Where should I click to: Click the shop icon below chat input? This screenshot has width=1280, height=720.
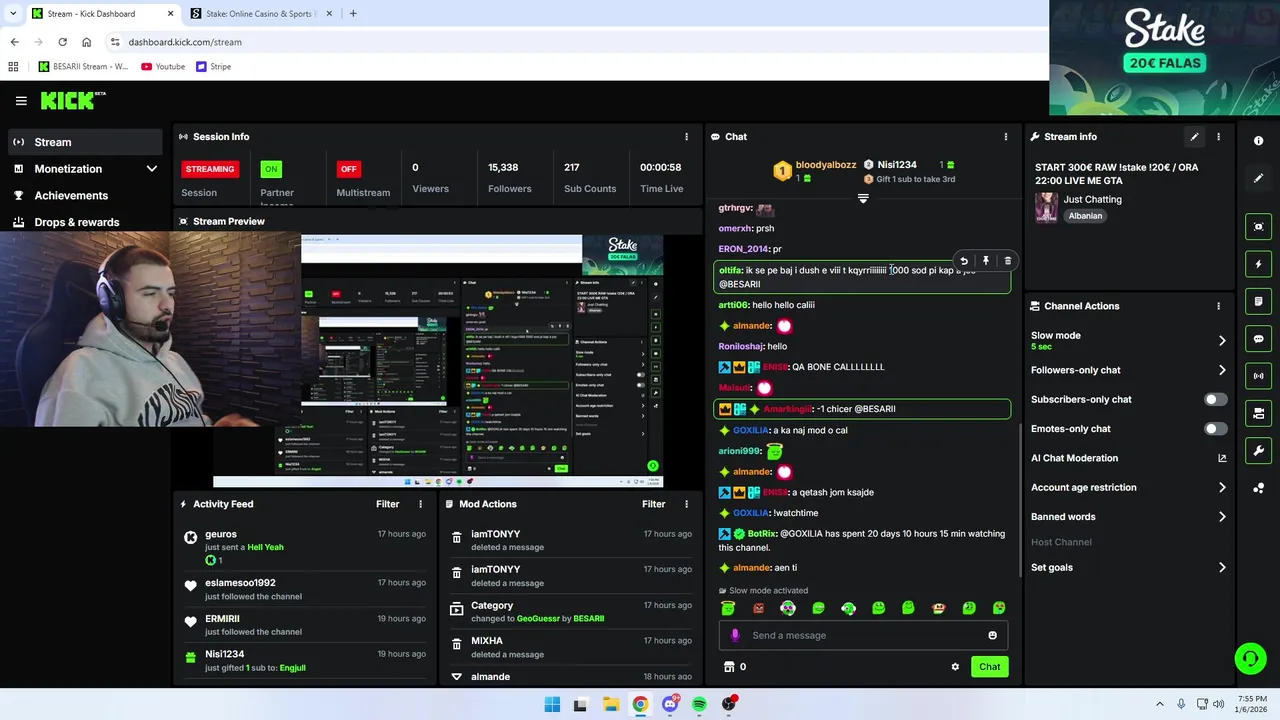click(x=729, y=667)
